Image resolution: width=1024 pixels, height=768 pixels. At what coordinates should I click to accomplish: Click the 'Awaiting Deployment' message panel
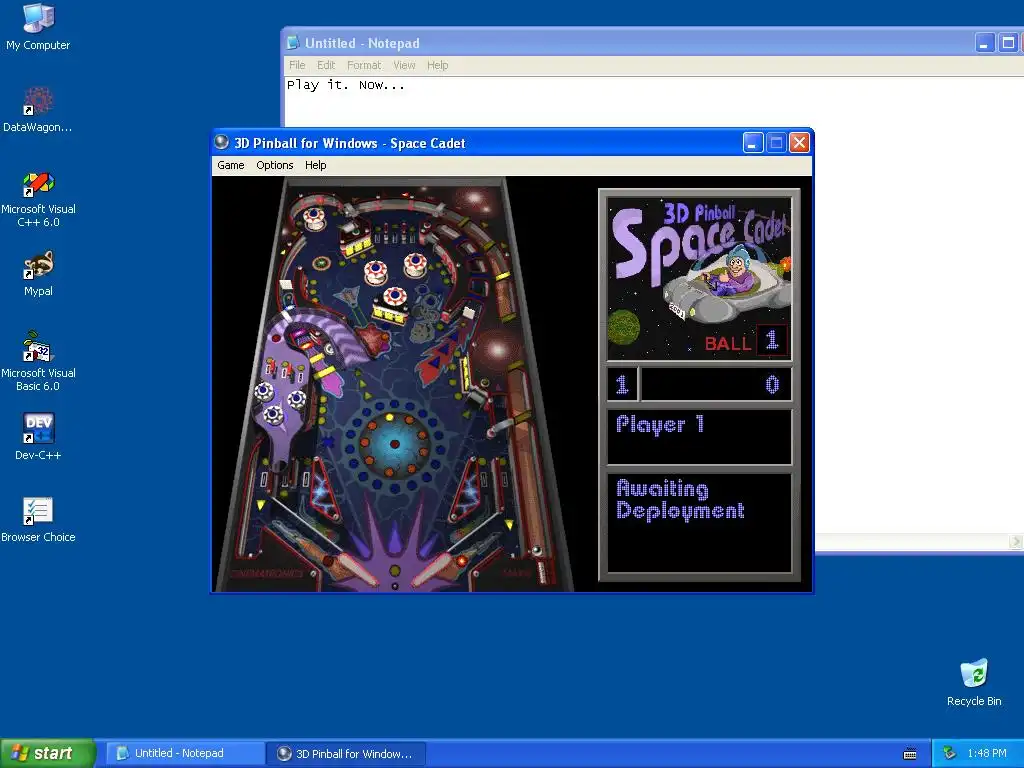pos(699,523)
